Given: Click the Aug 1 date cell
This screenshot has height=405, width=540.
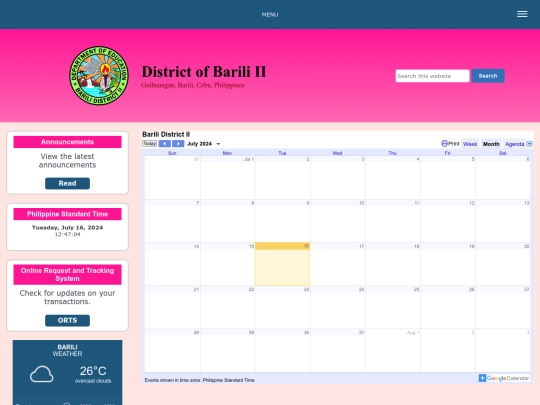Looking at the screenshot, I should (x=393, y=350).
